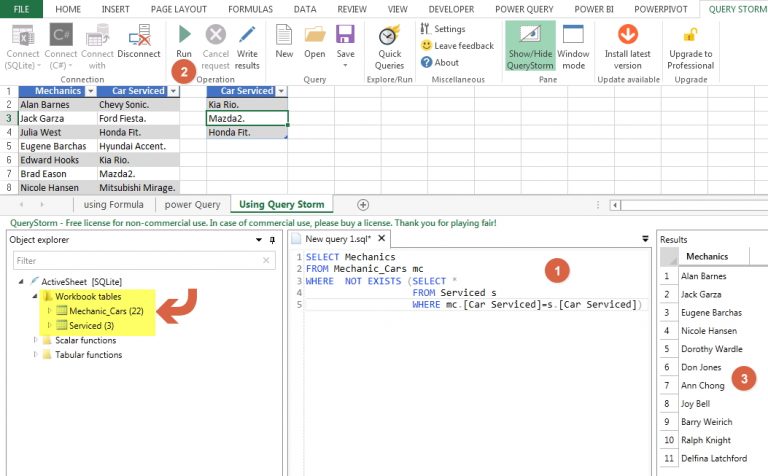Open Car Serviced filter in column B

(x=173, y=91)
